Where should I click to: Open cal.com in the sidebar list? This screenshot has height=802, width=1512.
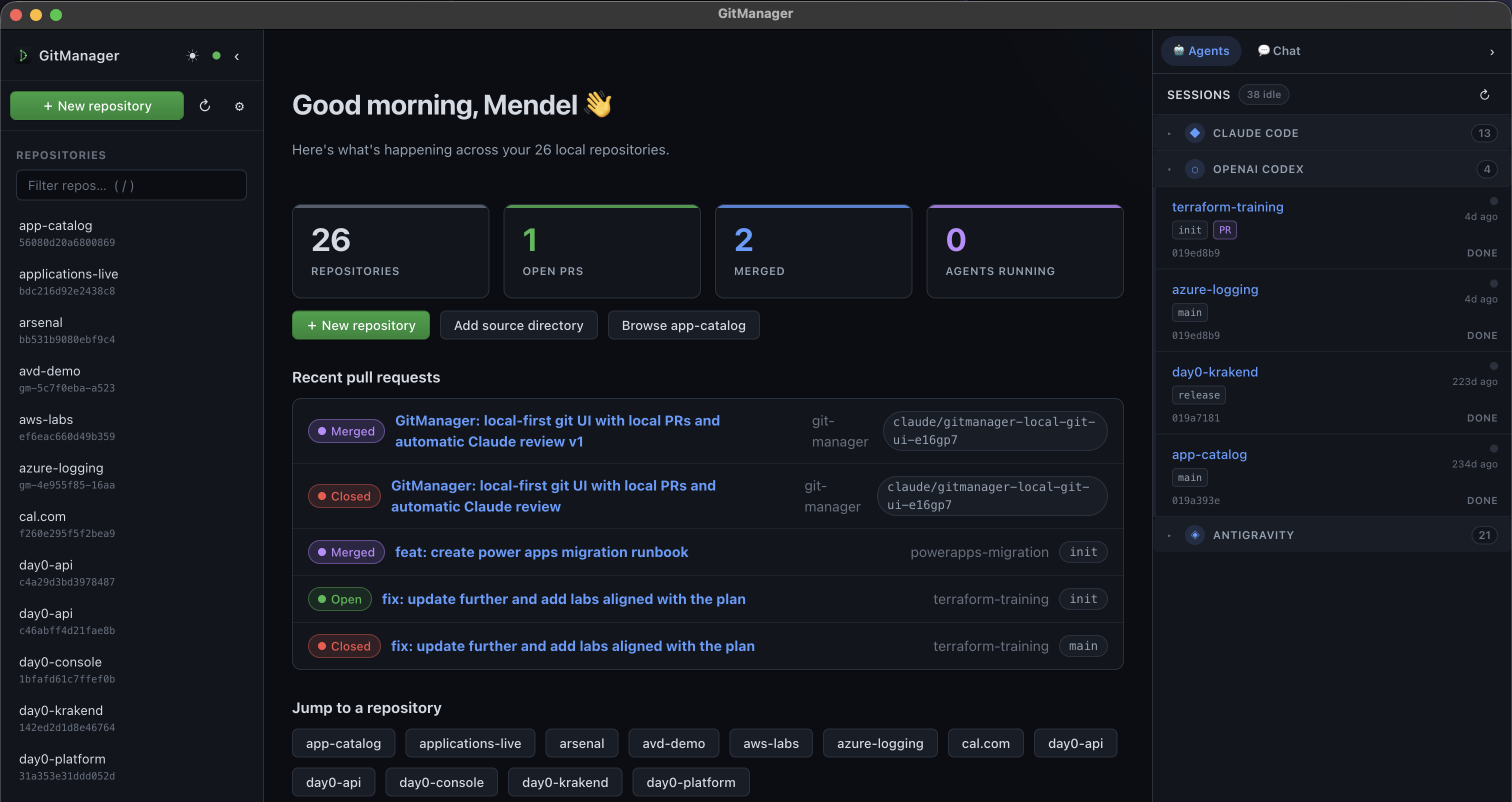tap(131, 524)
